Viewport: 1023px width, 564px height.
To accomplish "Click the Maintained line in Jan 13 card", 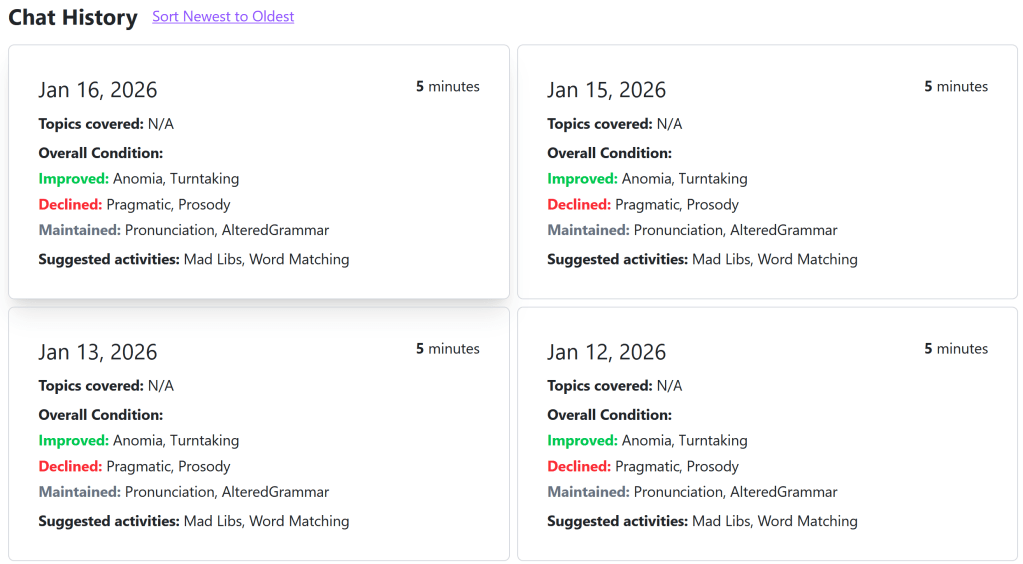I will pos(184,492).
